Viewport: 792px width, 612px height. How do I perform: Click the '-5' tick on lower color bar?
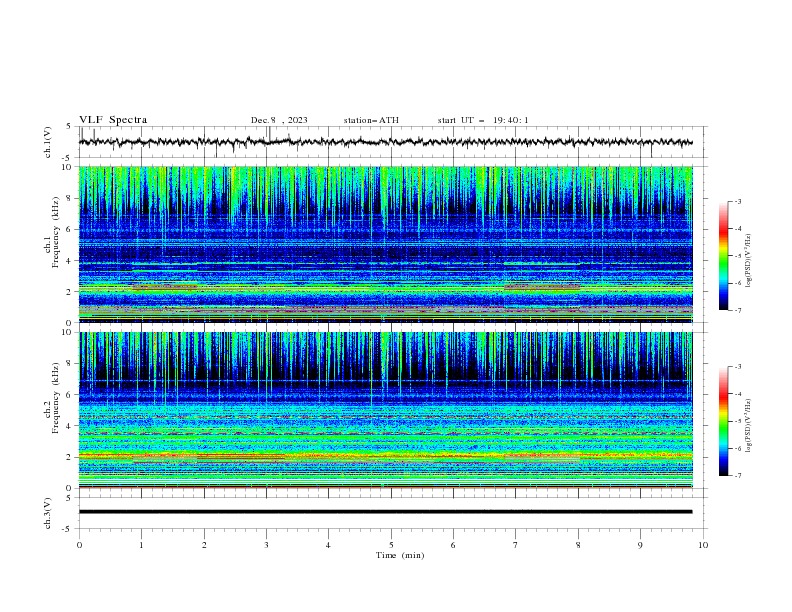coord(737,421)
